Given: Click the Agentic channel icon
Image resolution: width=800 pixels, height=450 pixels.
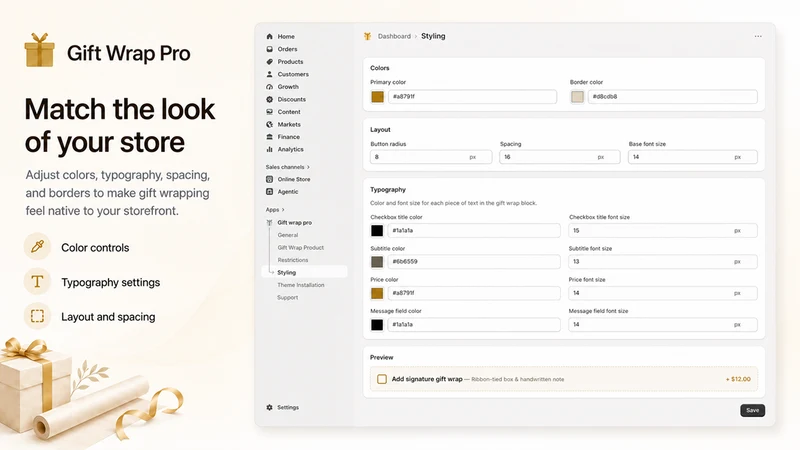Looking at the screenshot, I should (x=269, y=191).
